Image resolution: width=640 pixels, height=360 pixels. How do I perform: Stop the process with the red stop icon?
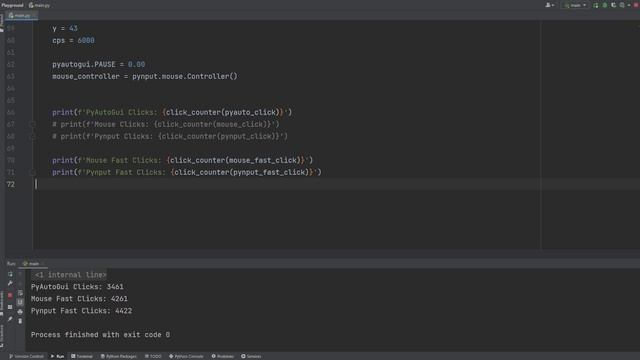point(10,295)
